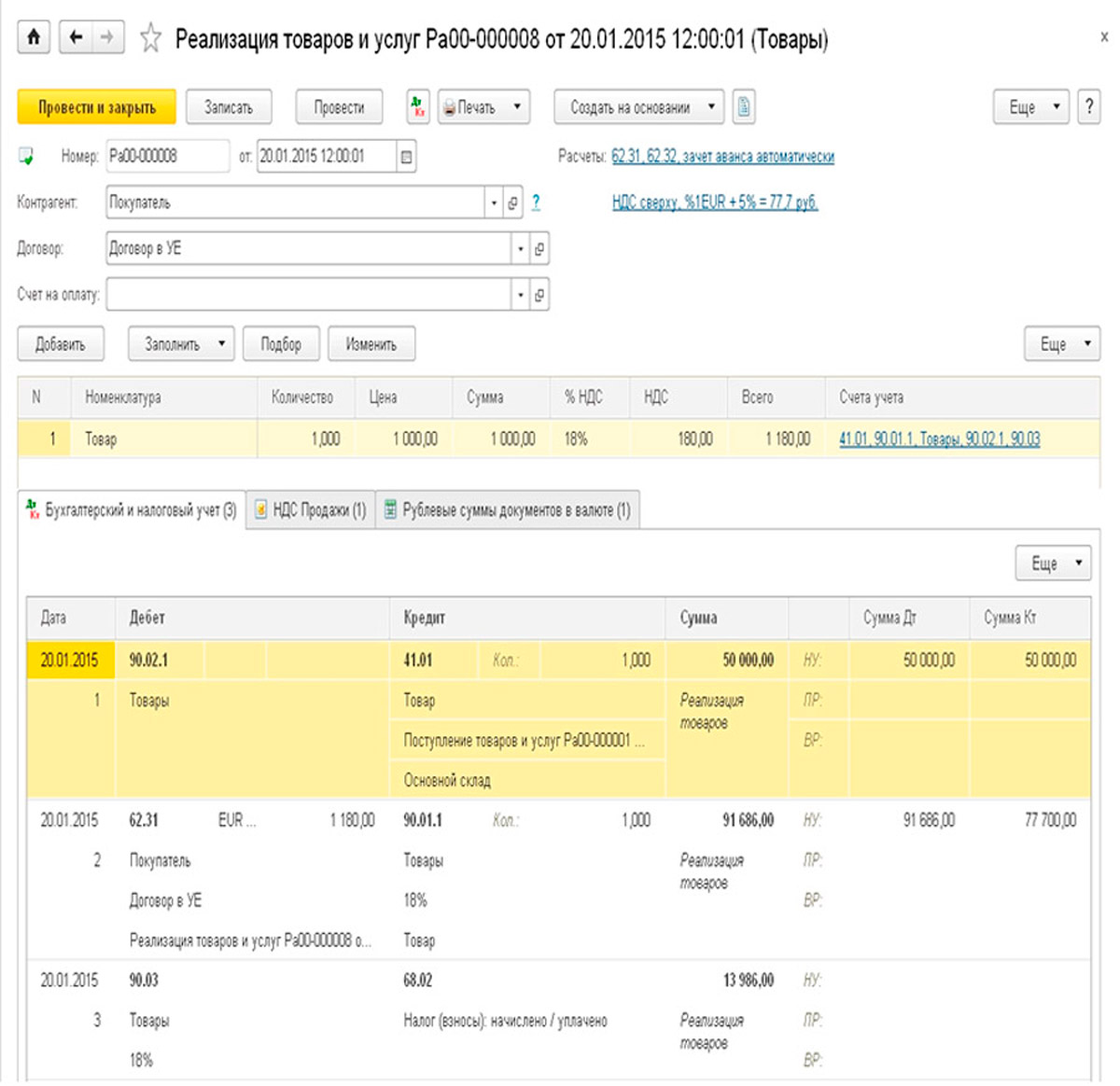Click the Подбор button
Screen dimensions: 1120x1086
point(281,344)
